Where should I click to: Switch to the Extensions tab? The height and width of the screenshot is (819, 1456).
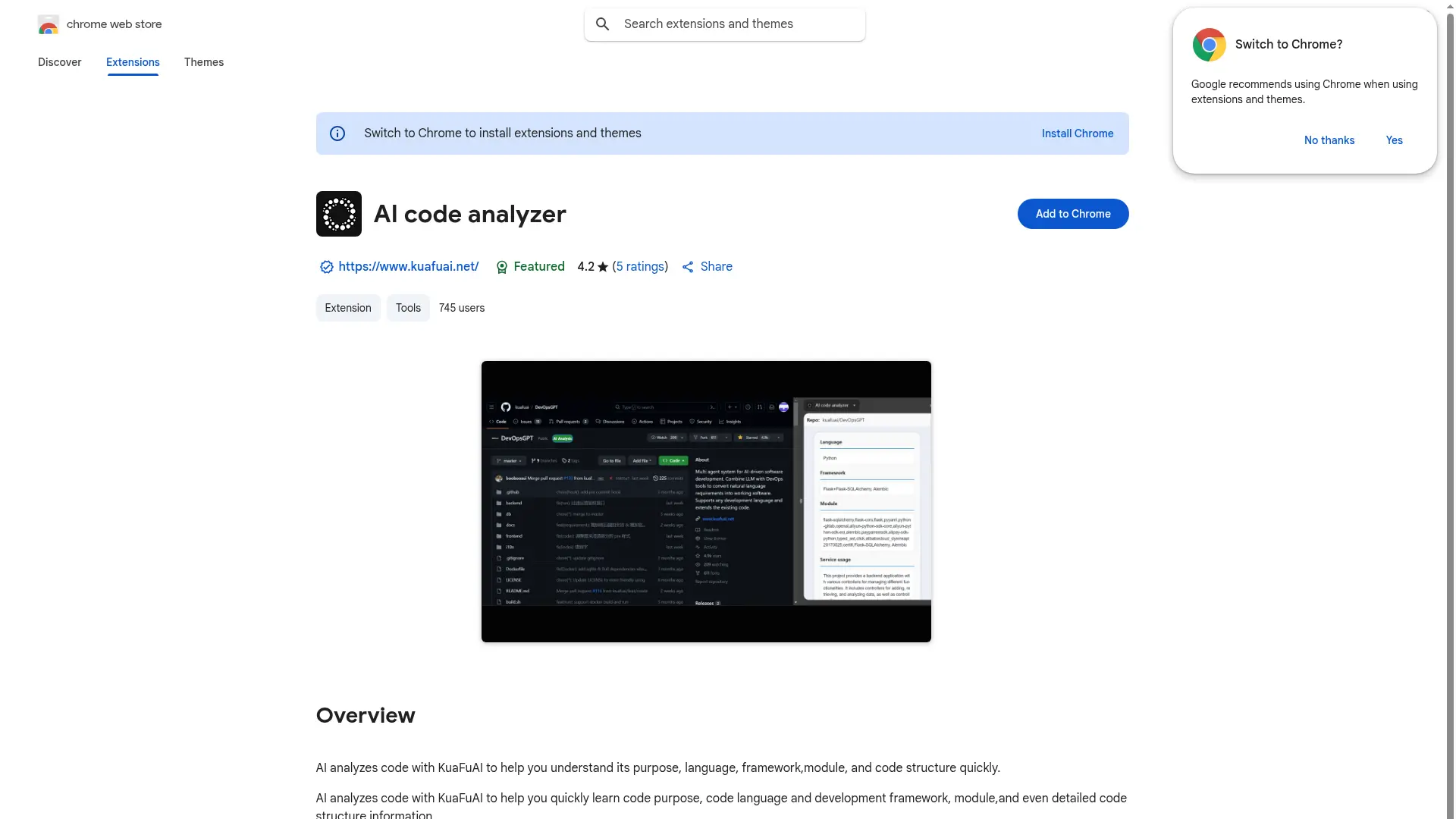(132, 62)
